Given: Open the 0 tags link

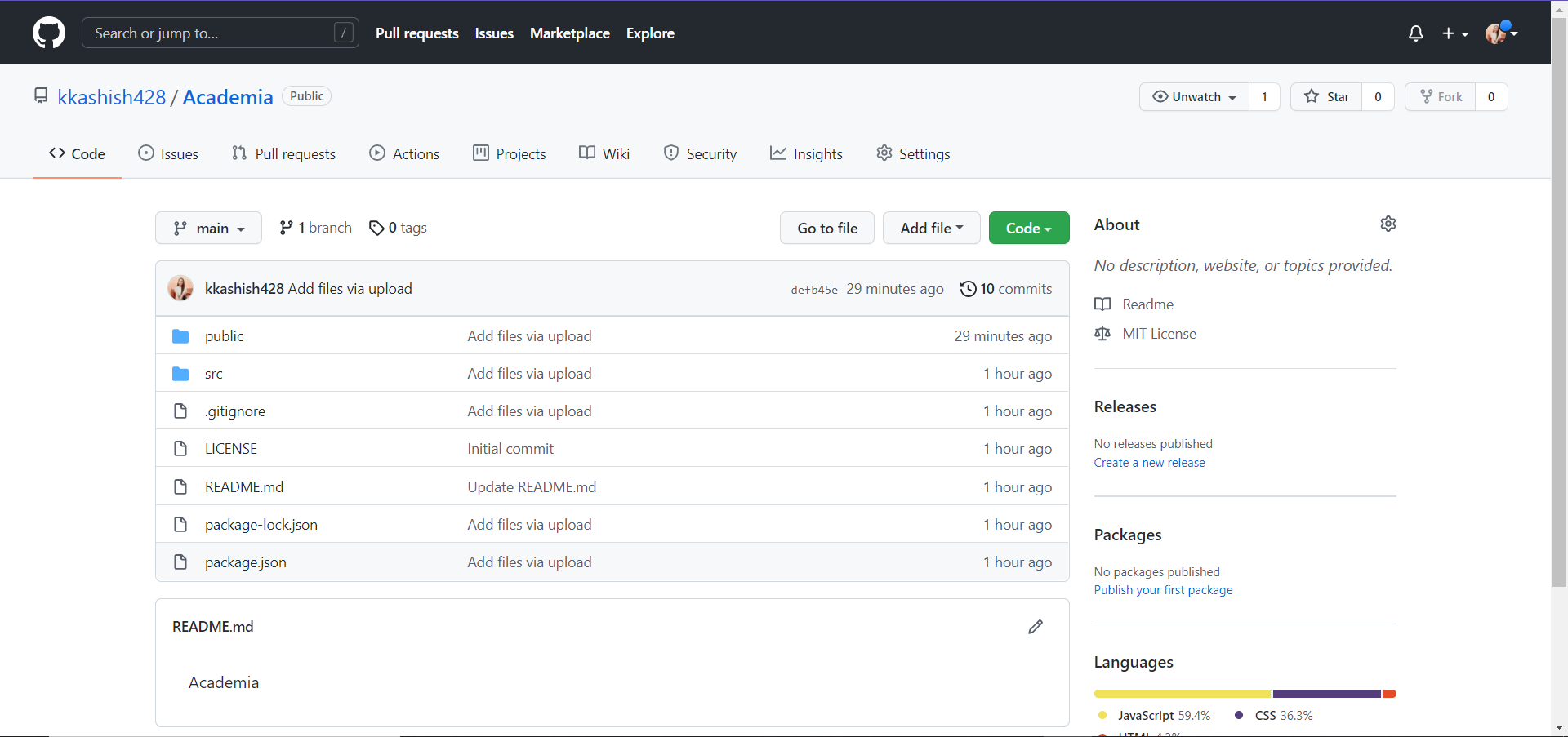Looking at the screenshot, I should tap(398, 228).
